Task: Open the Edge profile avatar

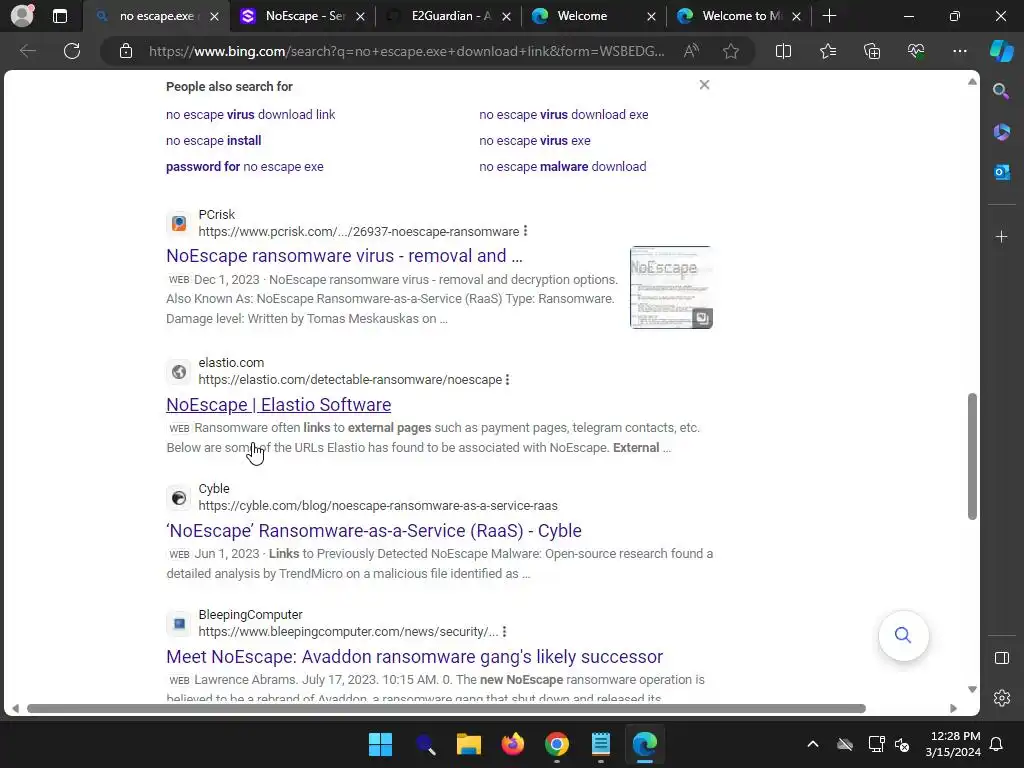Action: pos(23,16)
